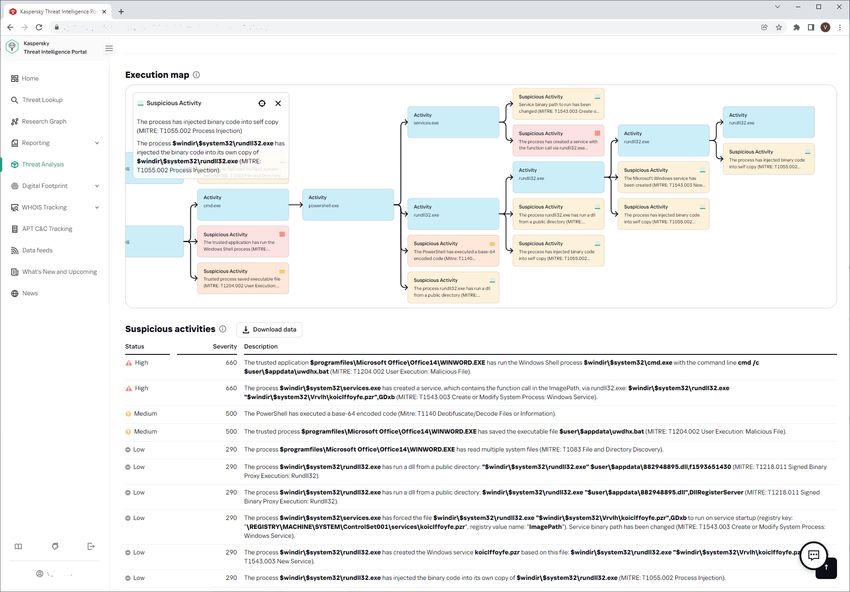
Task: Open the user account icon at sidebar bottom
Action: (x=40, y=574)
